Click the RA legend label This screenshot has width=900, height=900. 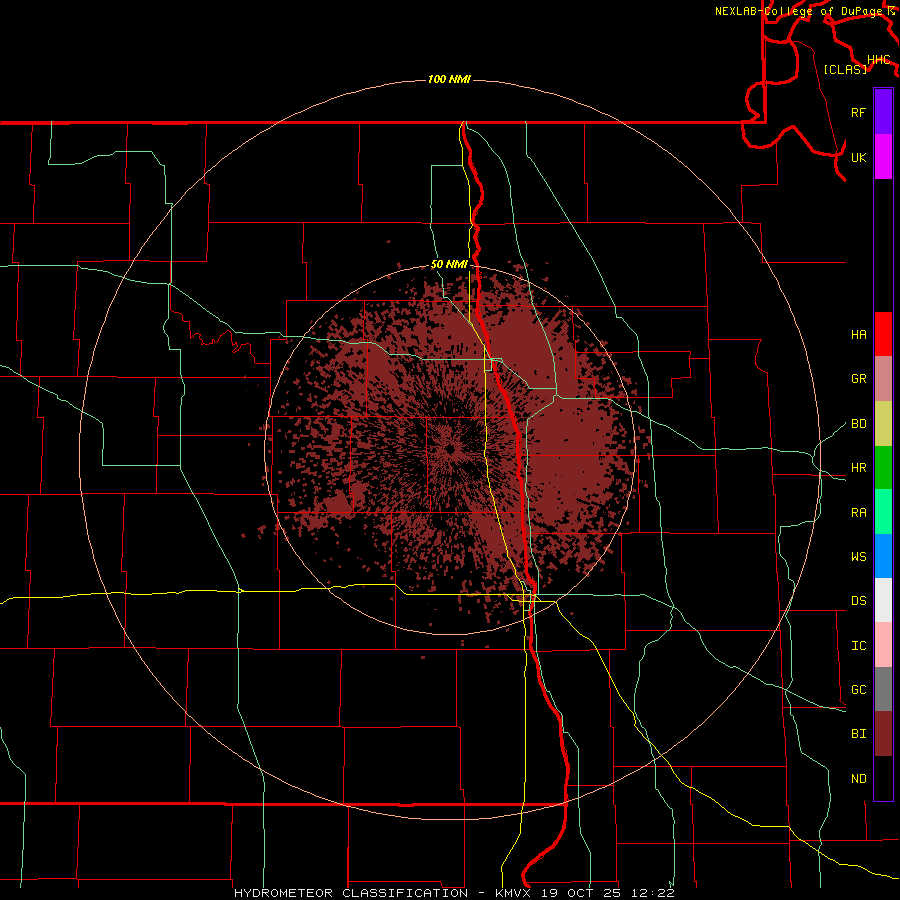858,512
